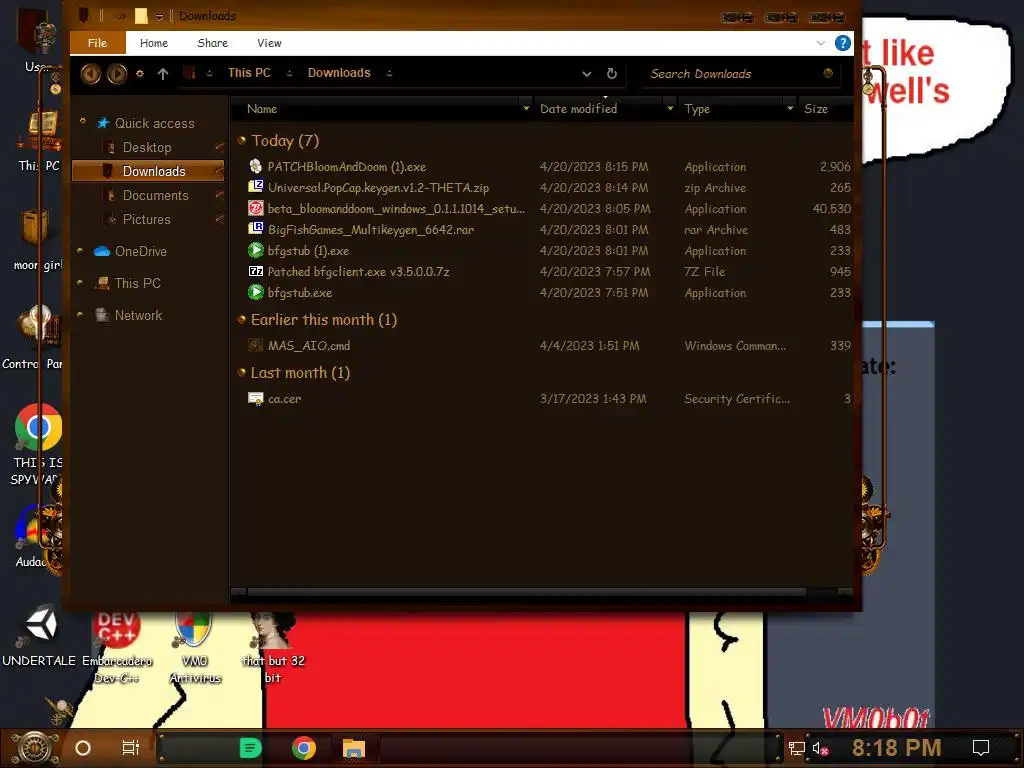Open Documents in the navigation pane

(x=155, y=195)
